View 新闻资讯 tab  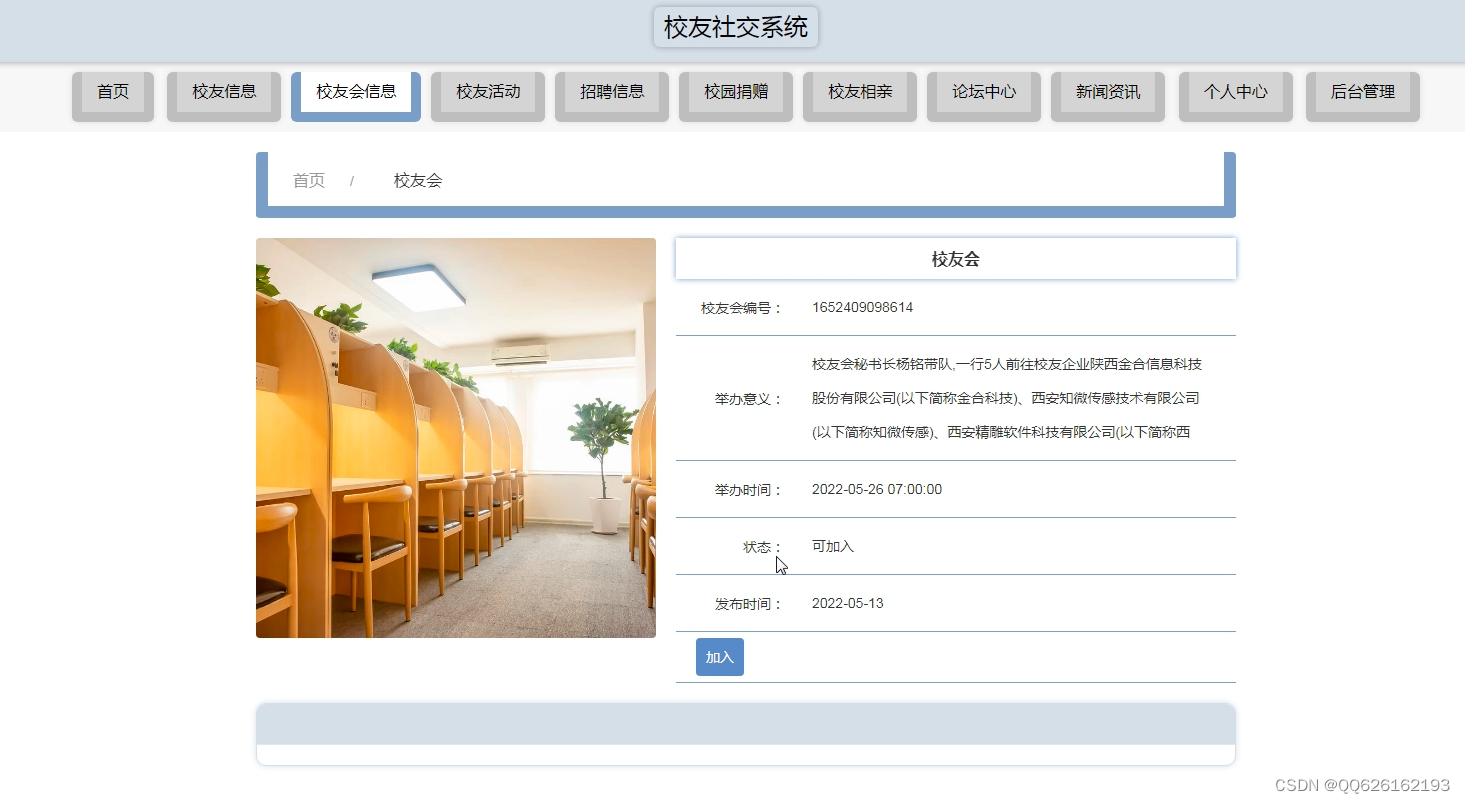click(x=1108, y=96)
